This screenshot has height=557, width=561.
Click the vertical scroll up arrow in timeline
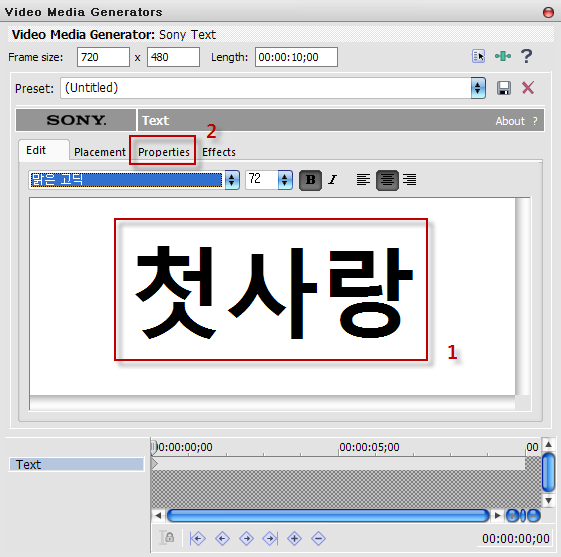point(548,444)
